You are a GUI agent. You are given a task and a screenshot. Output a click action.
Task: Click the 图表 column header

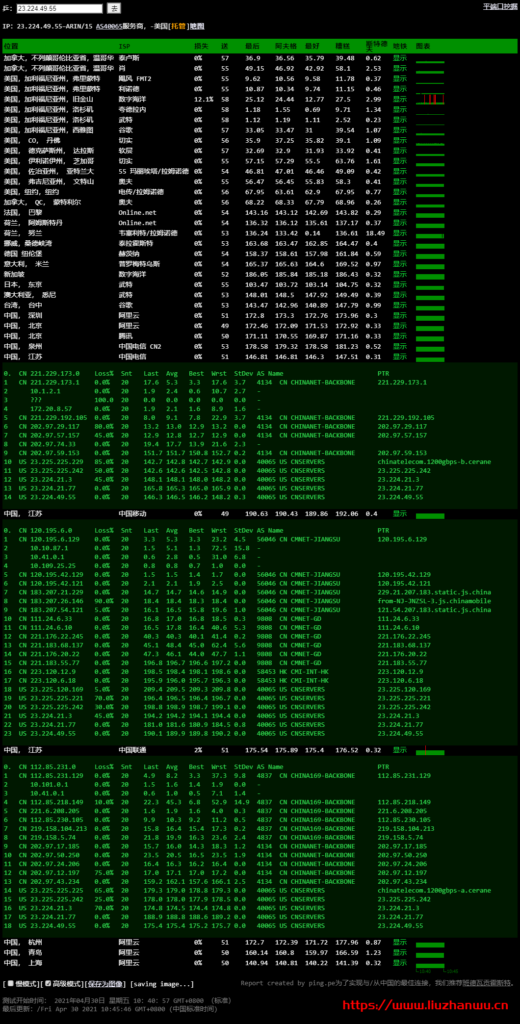(x=423, y=46)
